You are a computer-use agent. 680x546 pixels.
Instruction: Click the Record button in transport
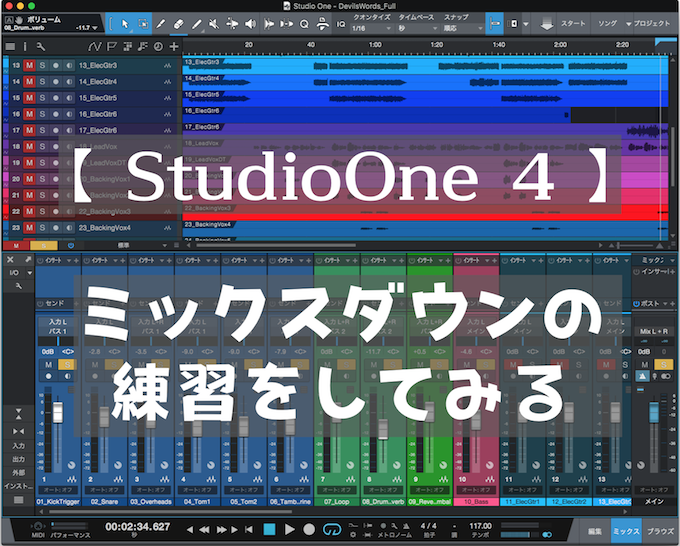309,530
